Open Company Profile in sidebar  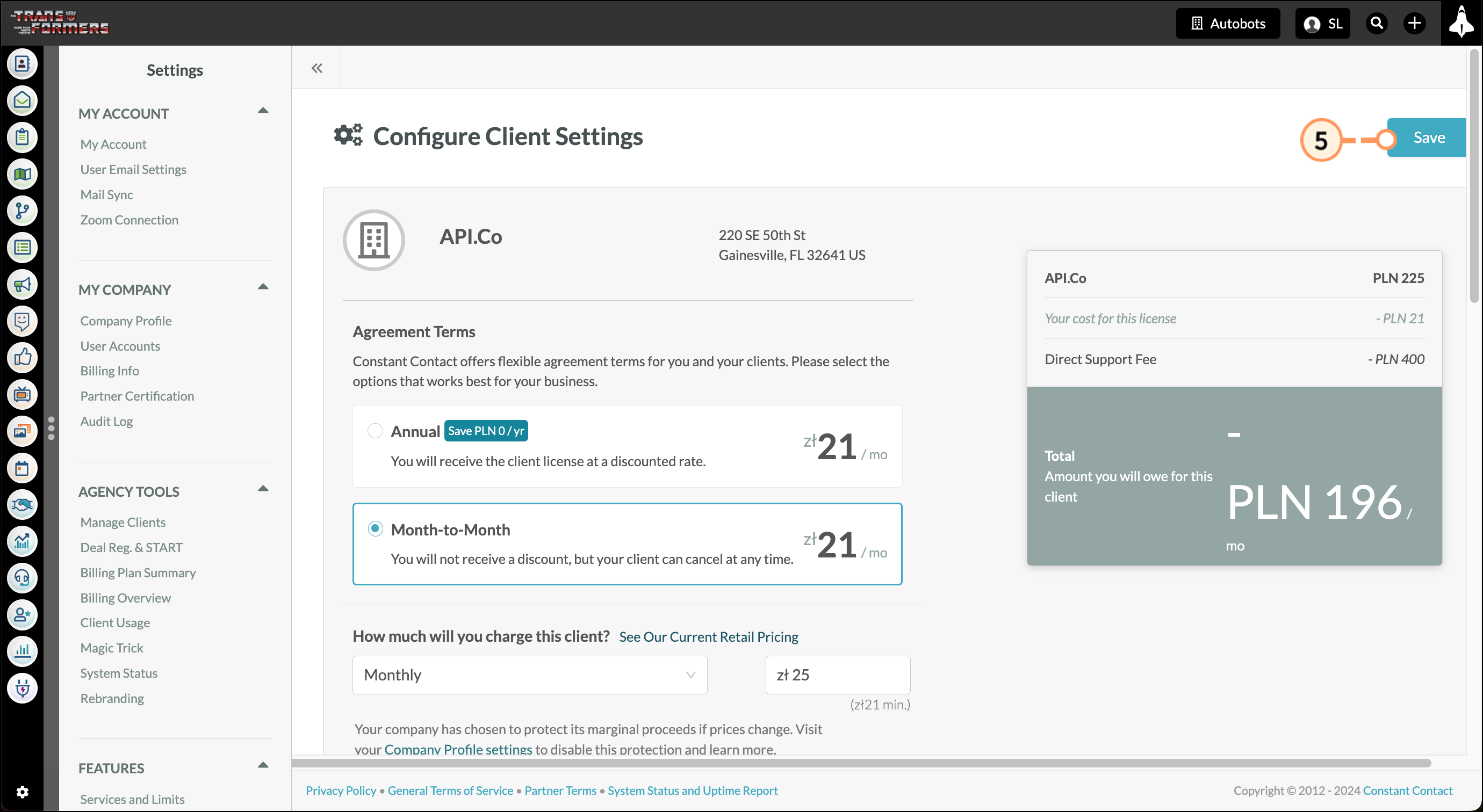(126, 321)
